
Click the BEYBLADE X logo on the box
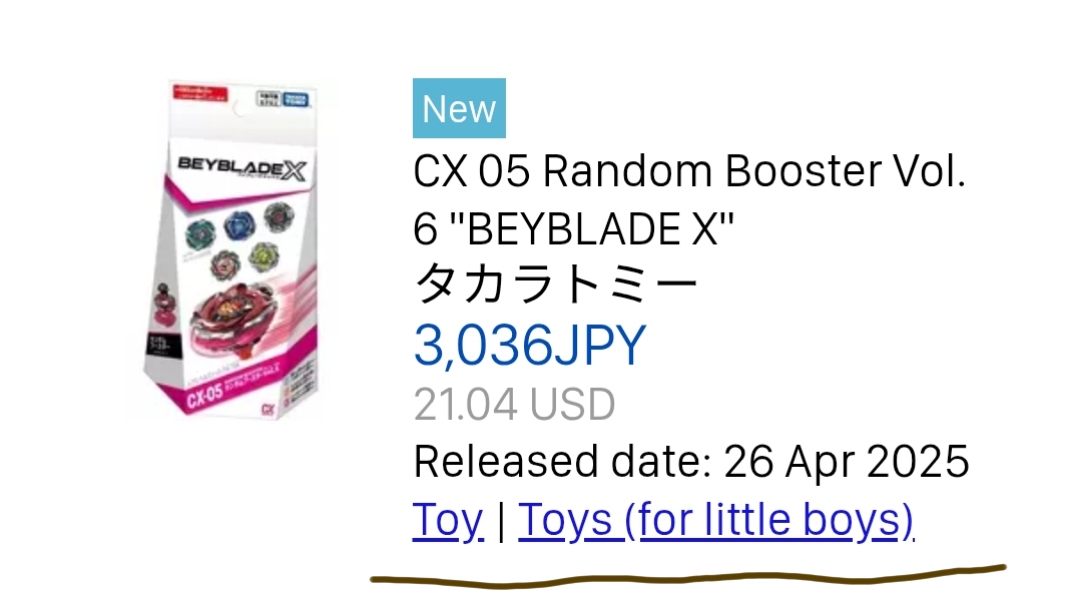242,168
